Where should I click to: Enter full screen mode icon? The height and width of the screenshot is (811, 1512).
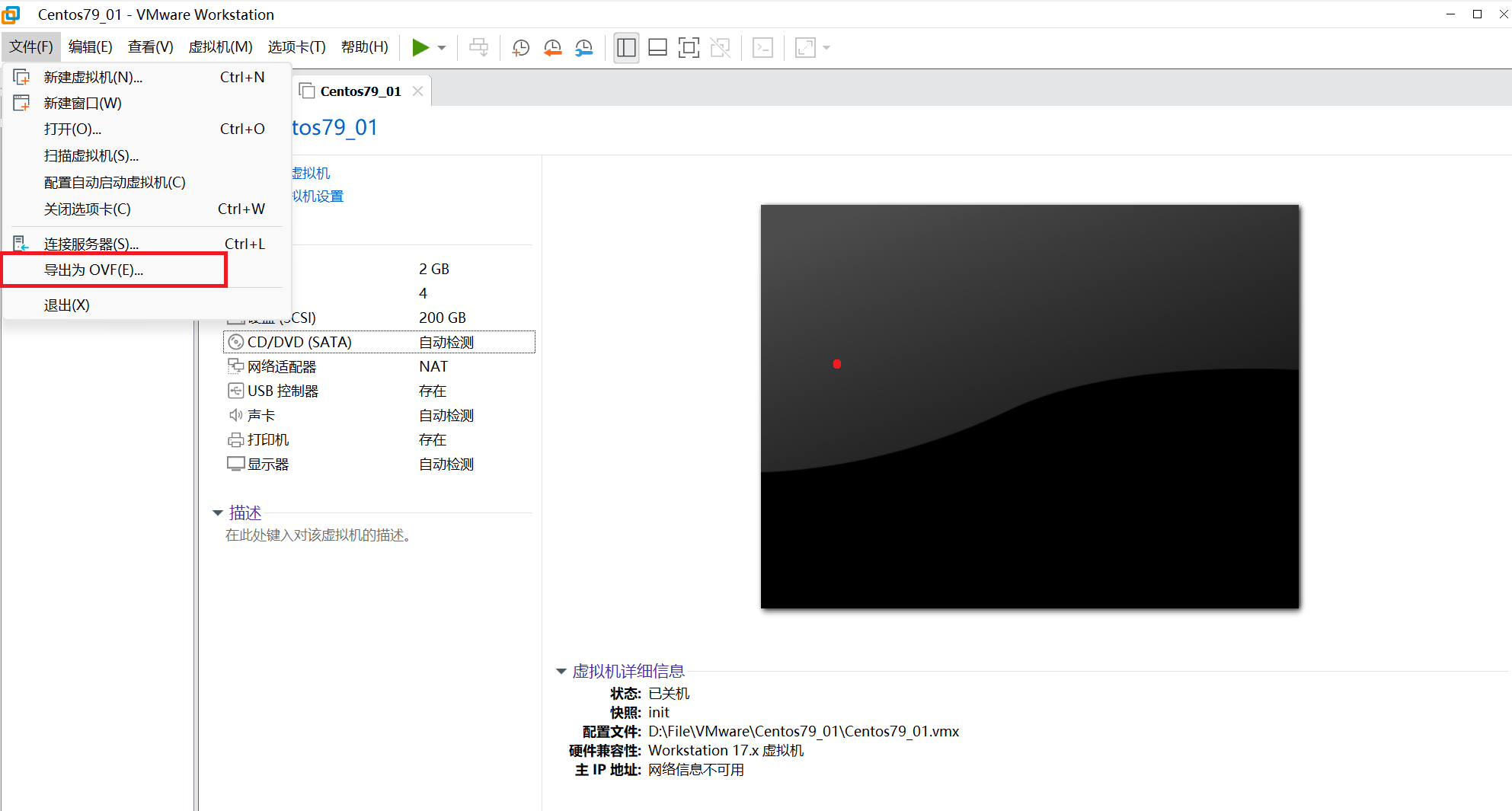(x=689, y=47)
